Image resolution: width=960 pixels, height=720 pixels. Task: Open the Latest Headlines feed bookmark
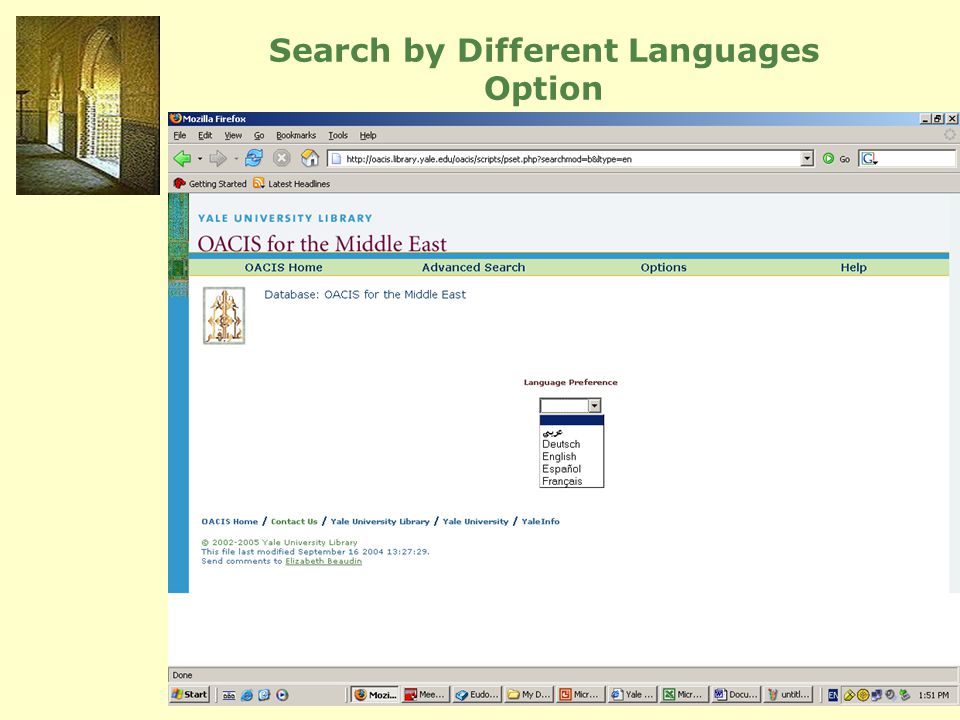[291, 184]
